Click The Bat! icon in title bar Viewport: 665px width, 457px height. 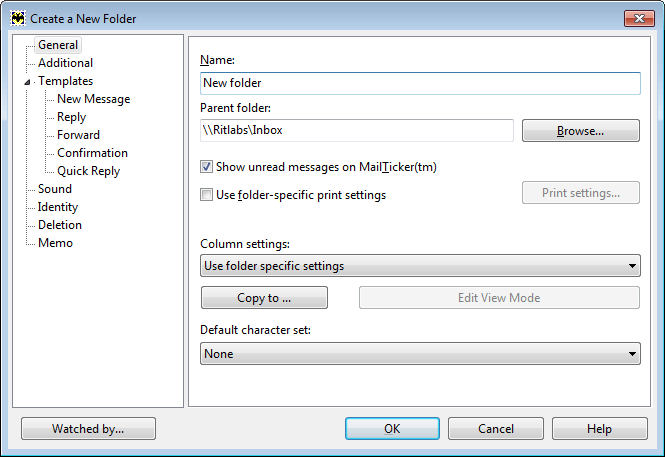[18, 18]
